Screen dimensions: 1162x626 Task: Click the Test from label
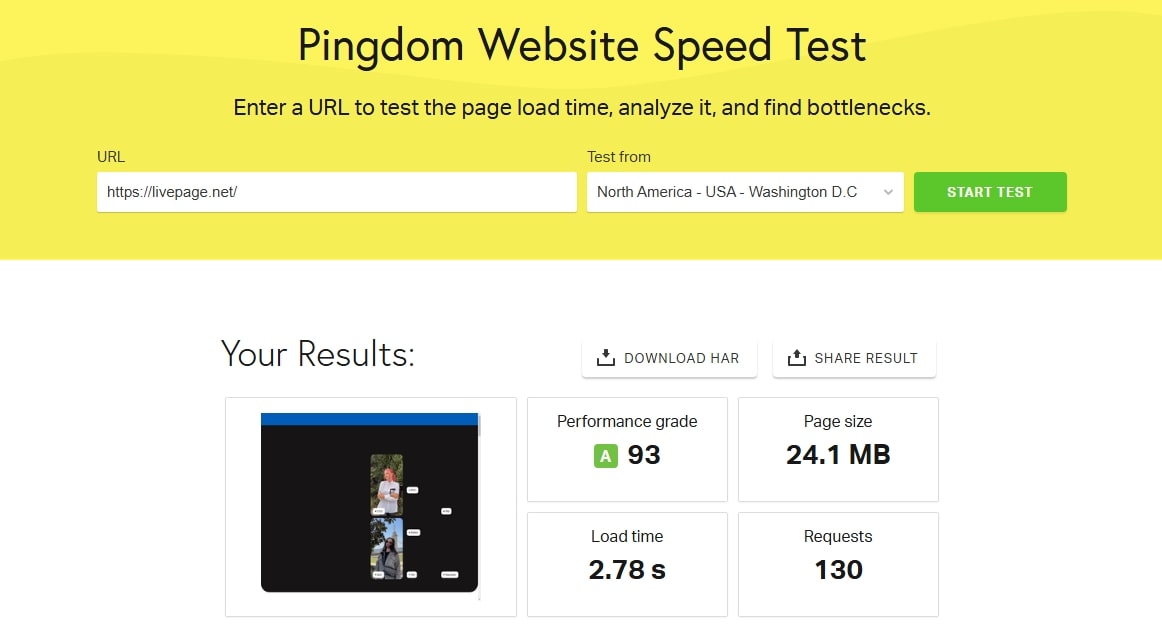point(618,157)
